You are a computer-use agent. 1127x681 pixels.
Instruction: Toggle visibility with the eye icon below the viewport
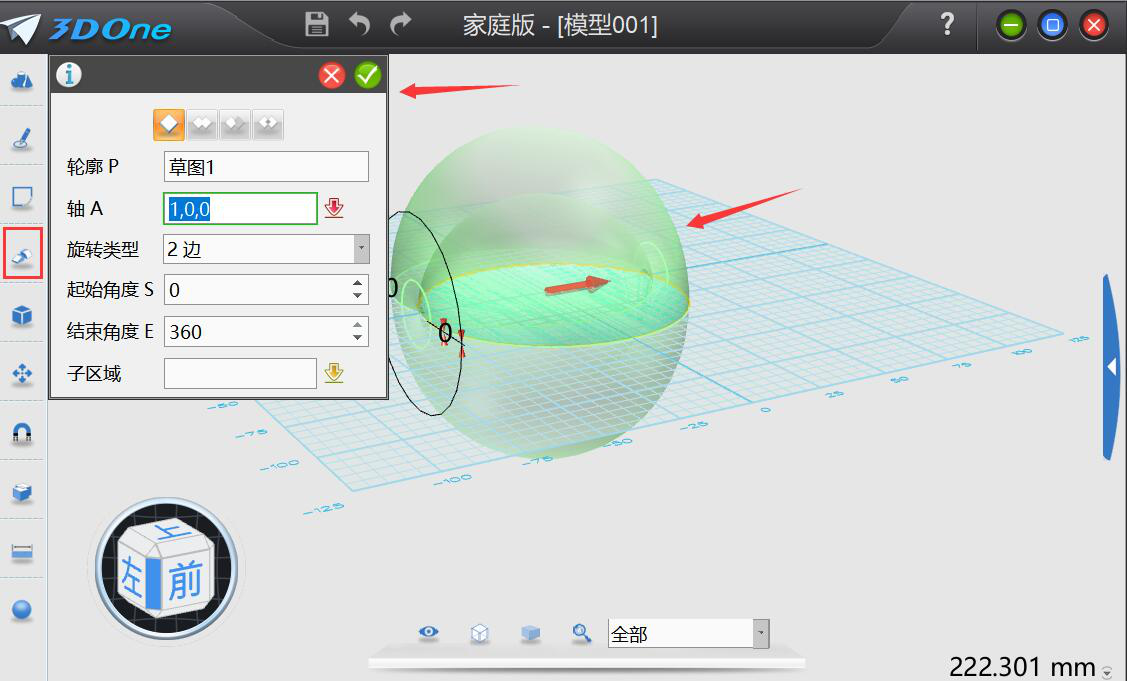[x=429, y=632]
